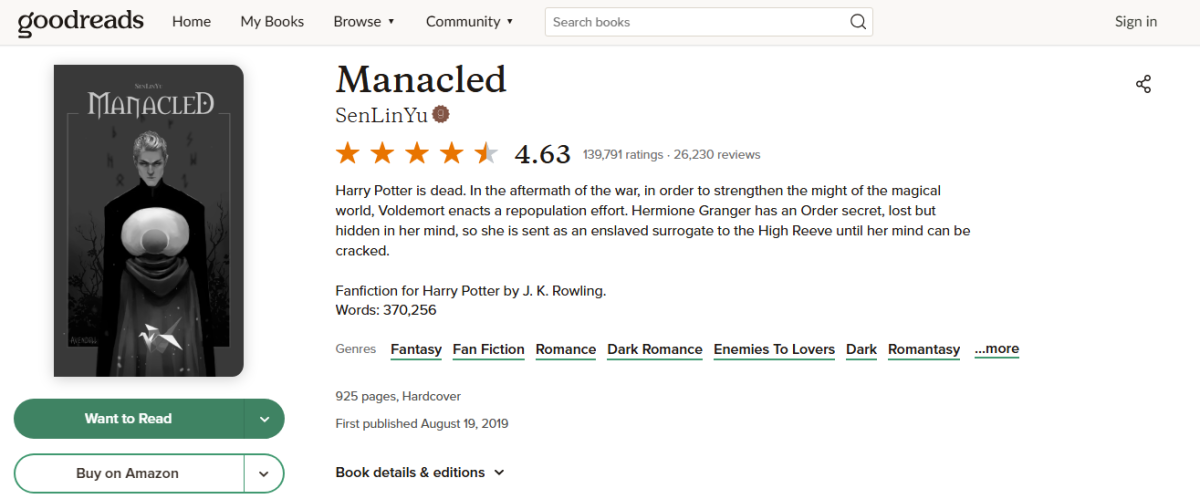The image size is (1200, 499).
Task: Open the author SenLinYu's page
Action: pos(381,115)
